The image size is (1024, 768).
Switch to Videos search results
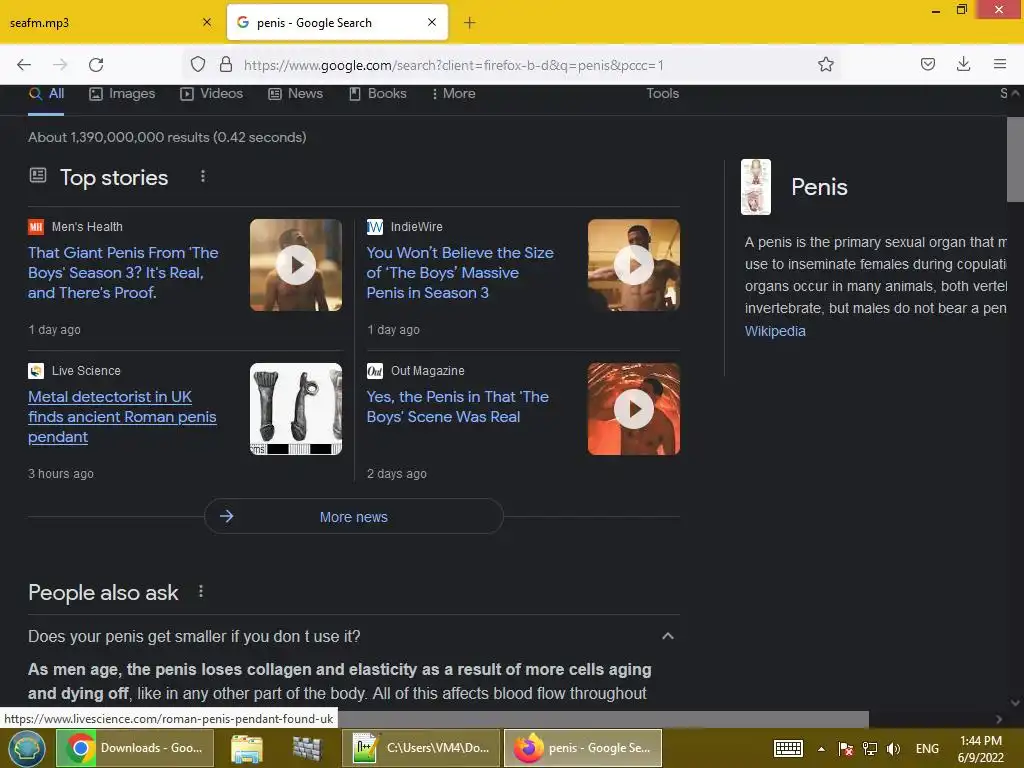click(x=212, y=94)
